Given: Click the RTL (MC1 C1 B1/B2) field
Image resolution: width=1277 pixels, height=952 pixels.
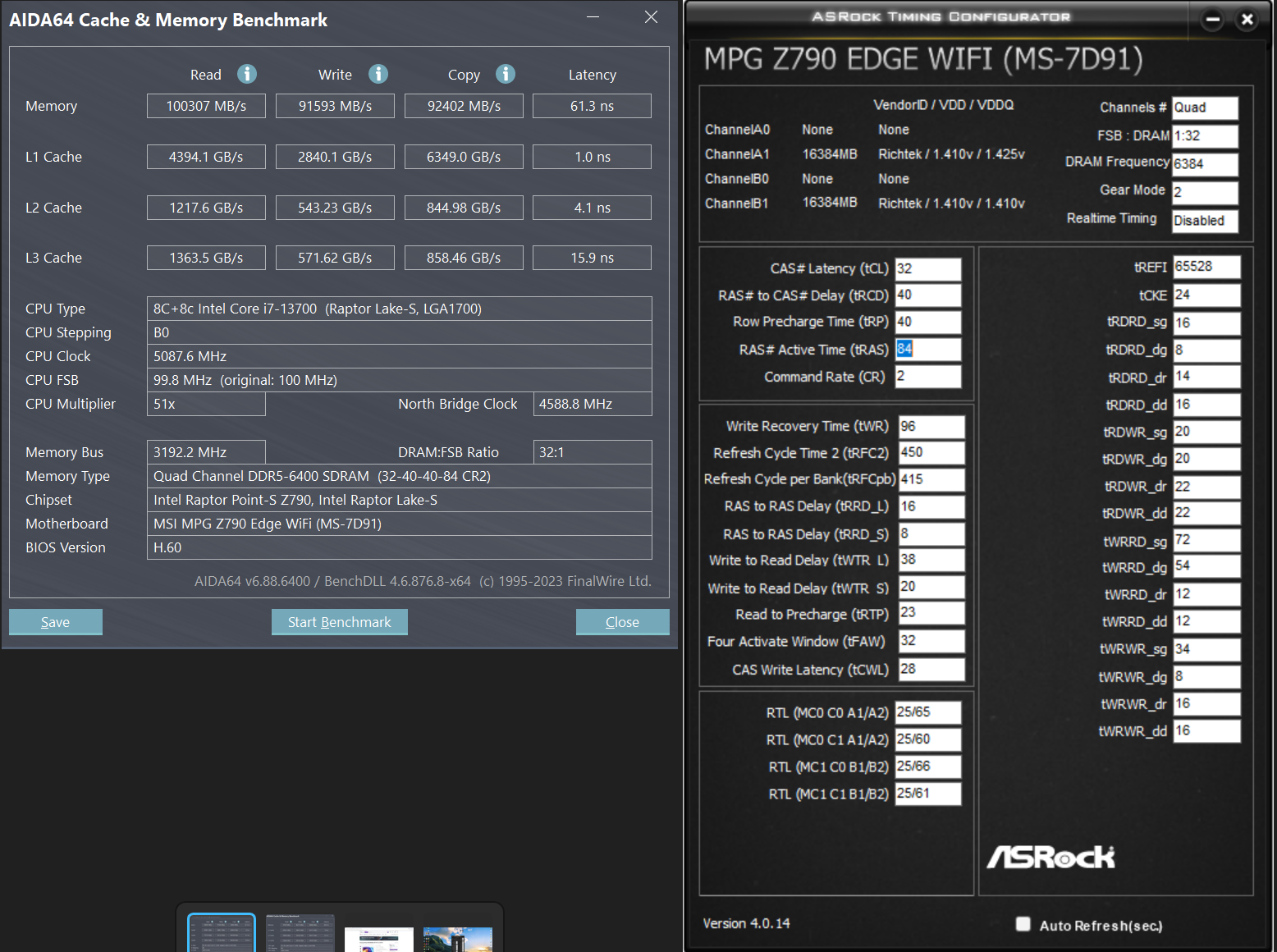Looking at the screenshot, I should pyautogui.click(x=927, y=794).
